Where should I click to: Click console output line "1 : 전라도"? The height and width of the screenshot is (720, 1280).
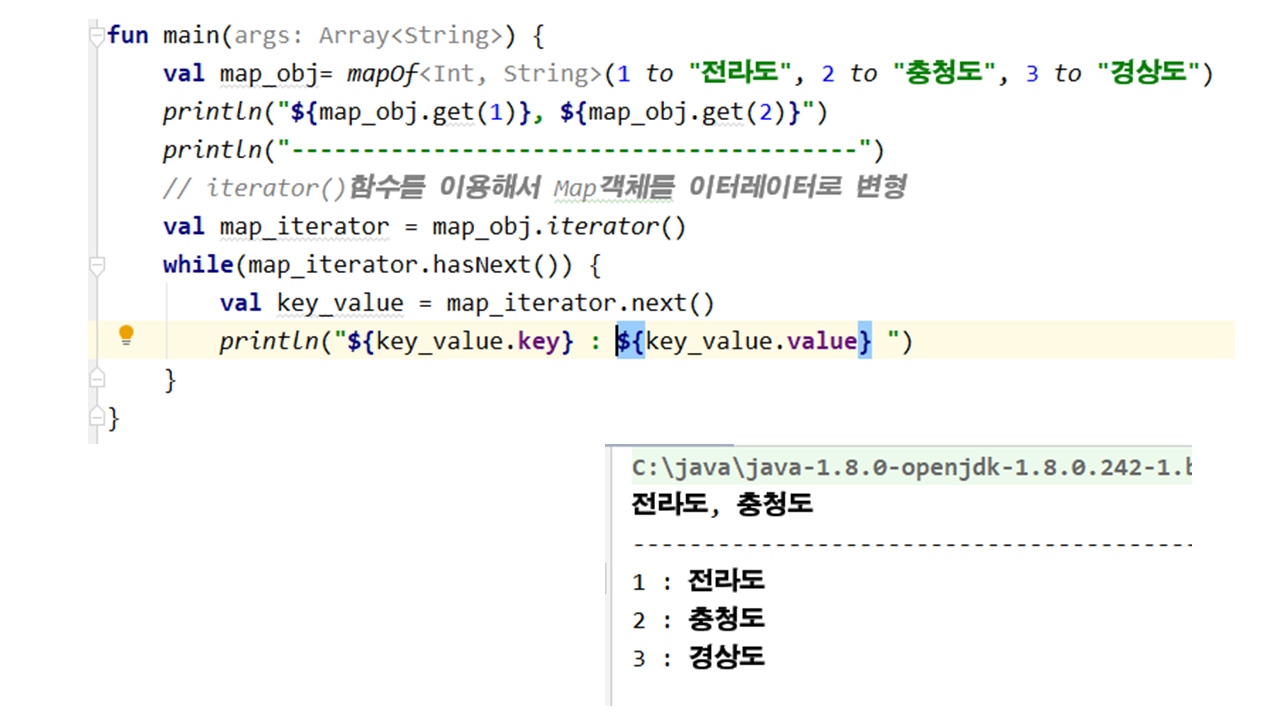click(x=698, y=582)
